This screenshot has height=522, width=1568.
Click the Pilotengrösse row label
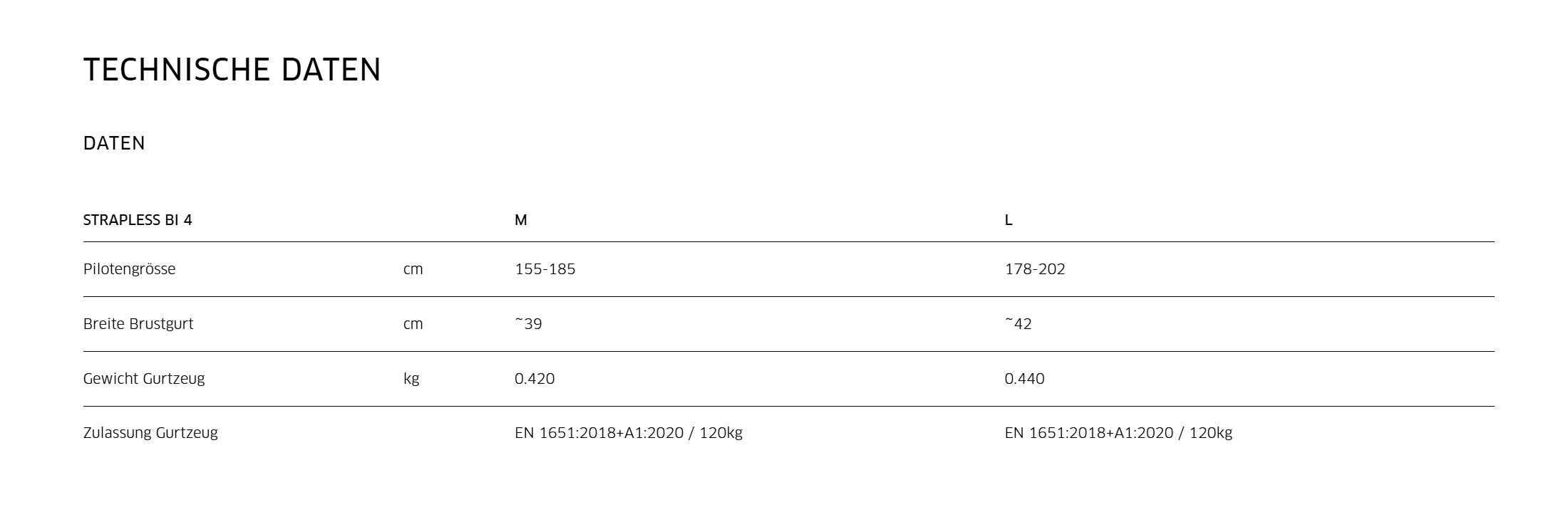129,269
